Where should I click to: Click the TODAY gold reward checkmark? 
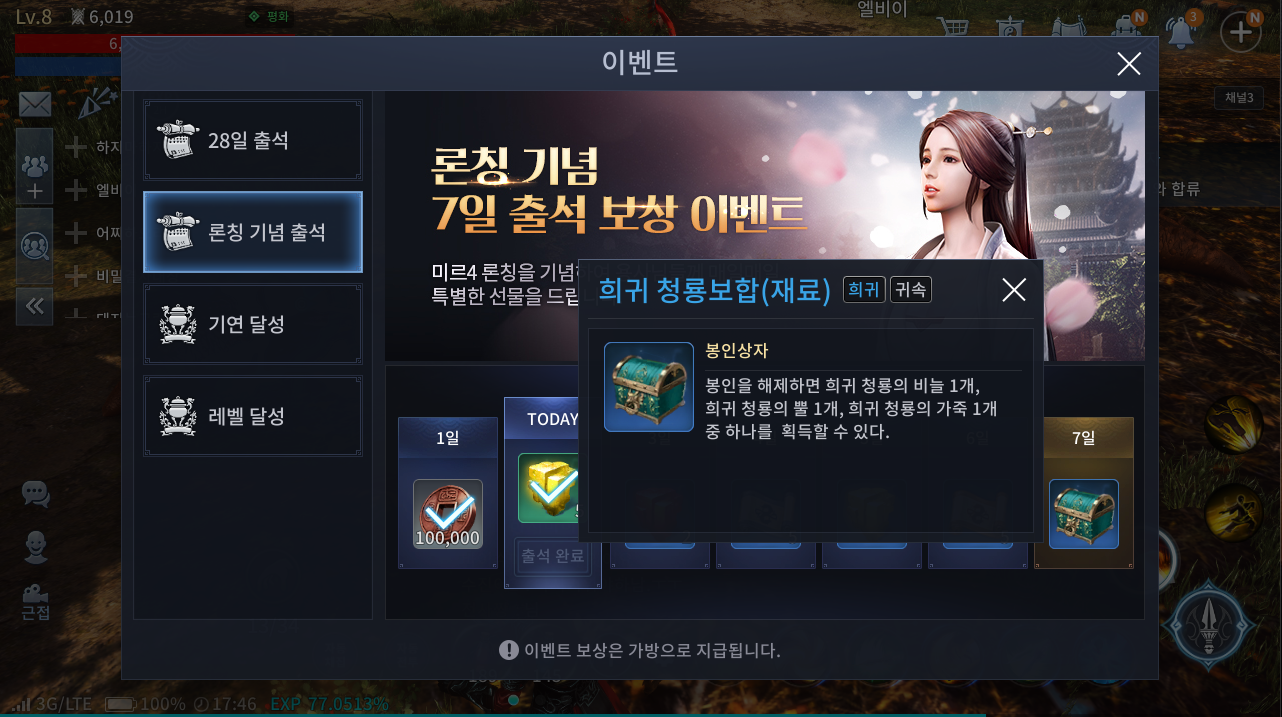pos(552,488)
